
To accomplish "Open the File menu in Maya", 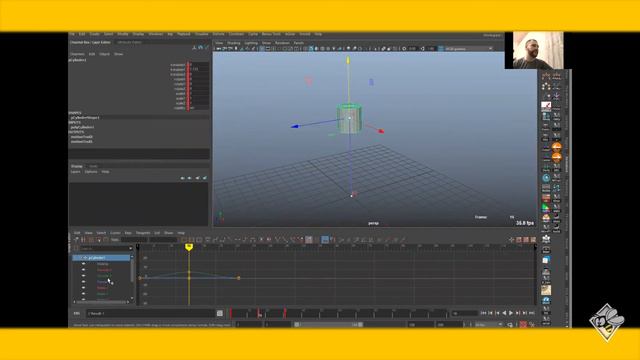I will click(x=72, y=34).
